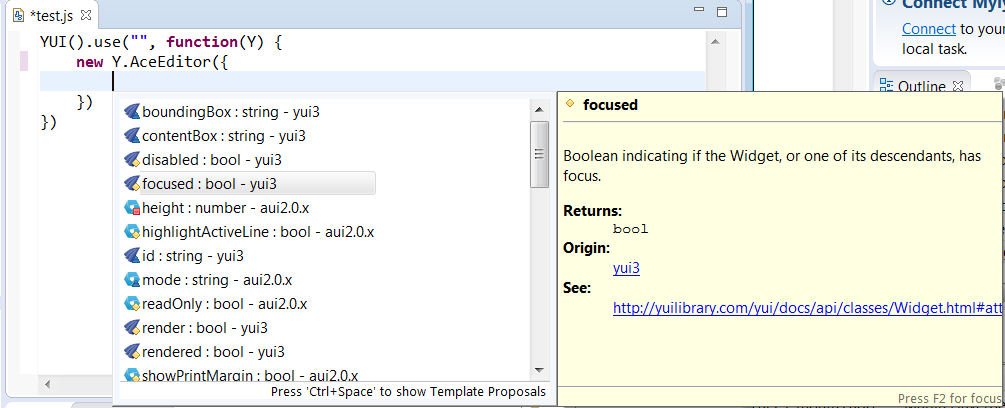Switch to the Outline view tab
Viewport: 1005px width, 408px height.
921,86
